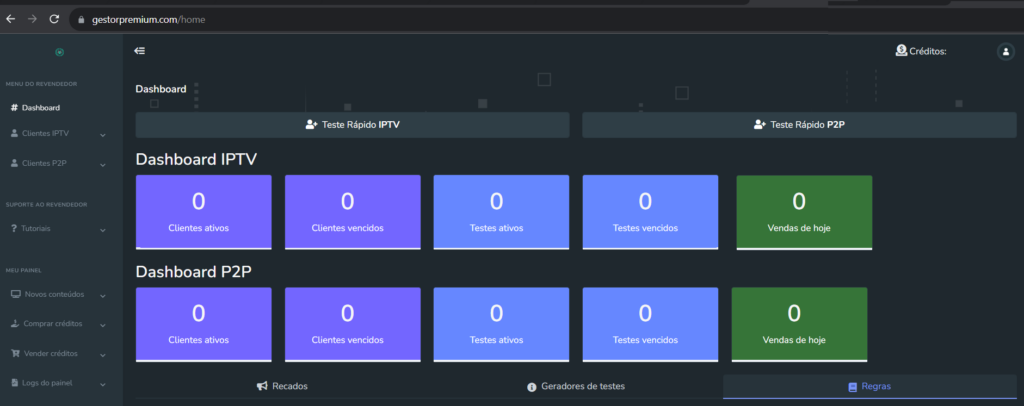Click the user icon beside Clientes P2P
The image size is (1024, 406).
pos(14,163)
